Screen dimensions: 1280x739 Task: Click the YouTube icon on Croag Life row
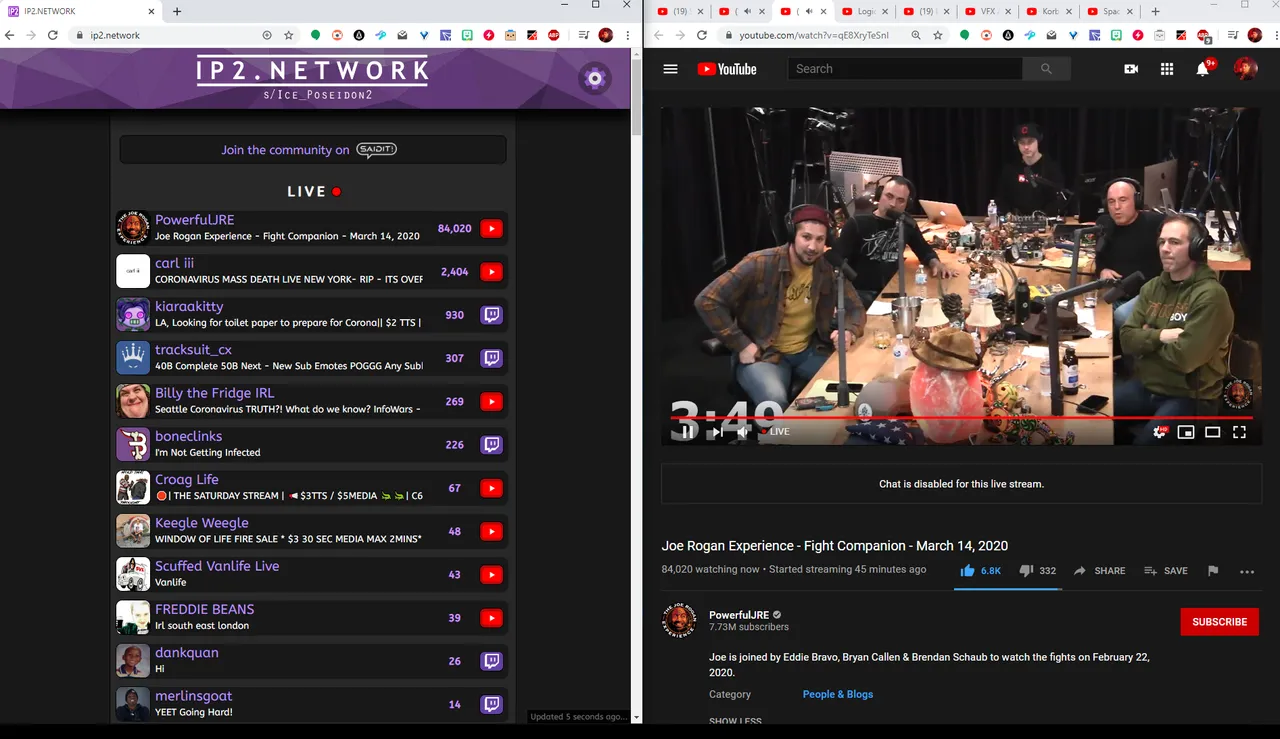point(491,488)
